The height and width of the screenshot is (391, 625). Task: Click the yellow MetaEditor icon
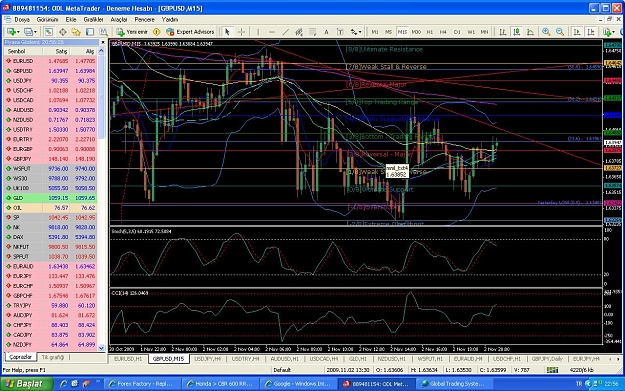tap(157, 32)
